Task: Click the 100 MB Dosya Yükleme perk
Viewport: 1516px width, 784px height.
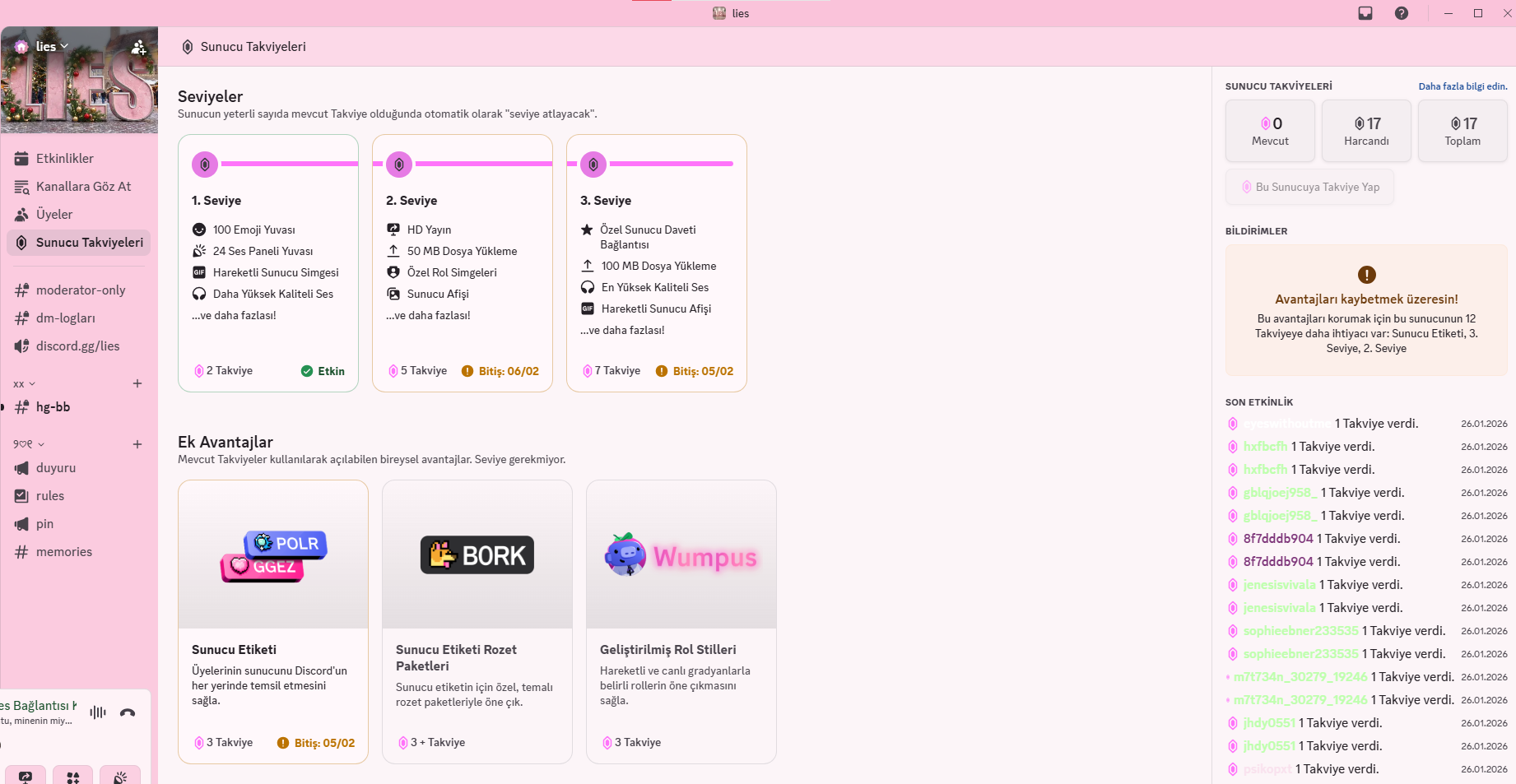Action: tap(649, 266)
